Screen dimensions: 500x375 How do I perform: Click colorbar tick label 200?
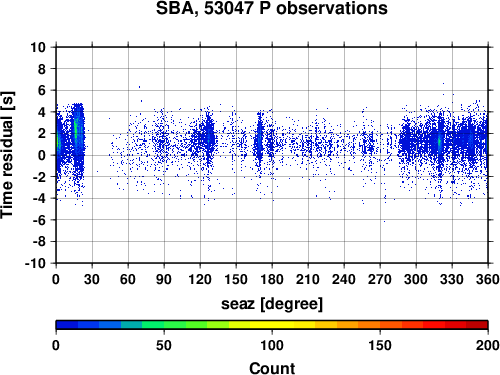(488, 345)
